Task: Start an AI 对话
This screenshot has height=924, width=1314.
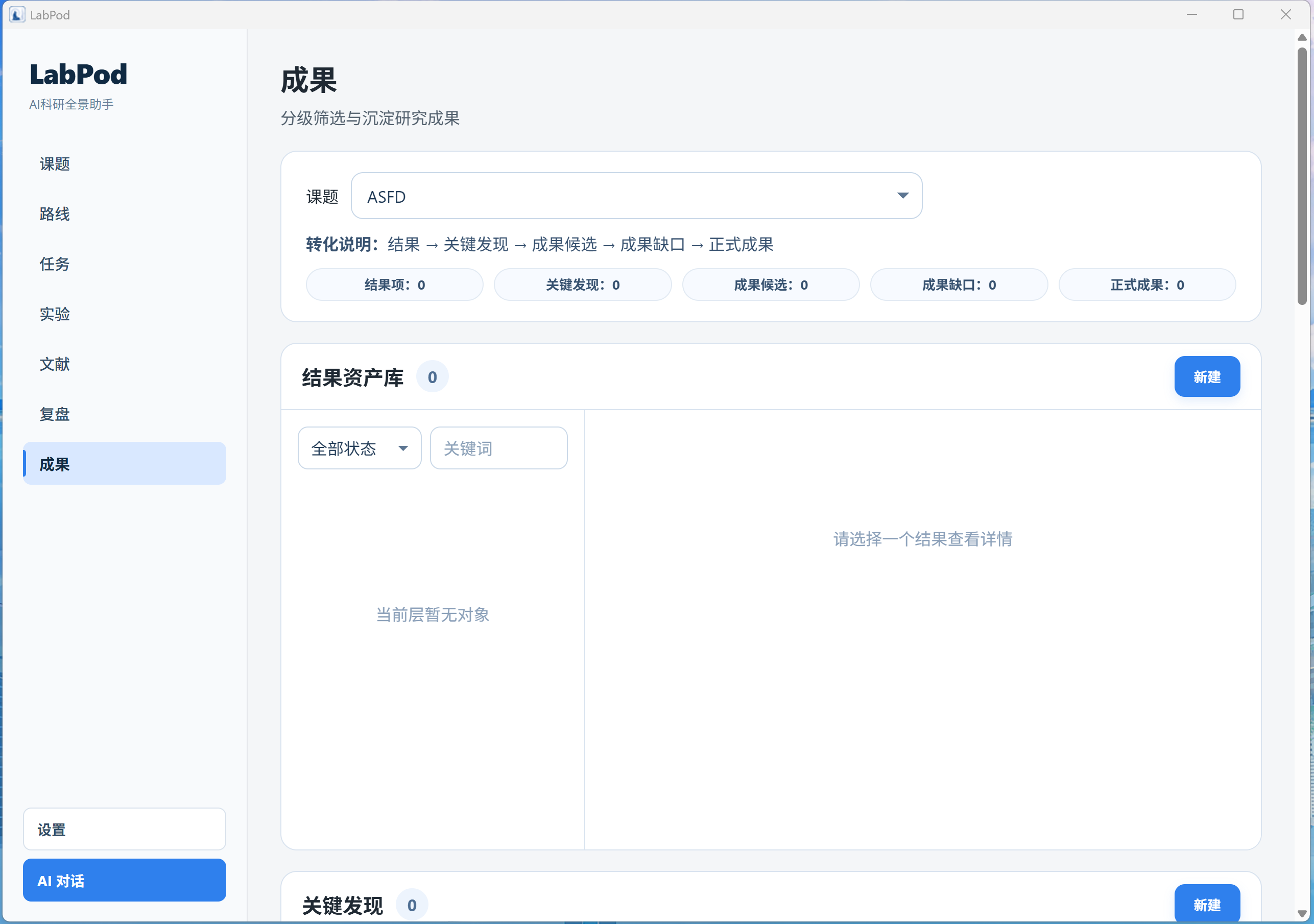Action: [124, 881]
